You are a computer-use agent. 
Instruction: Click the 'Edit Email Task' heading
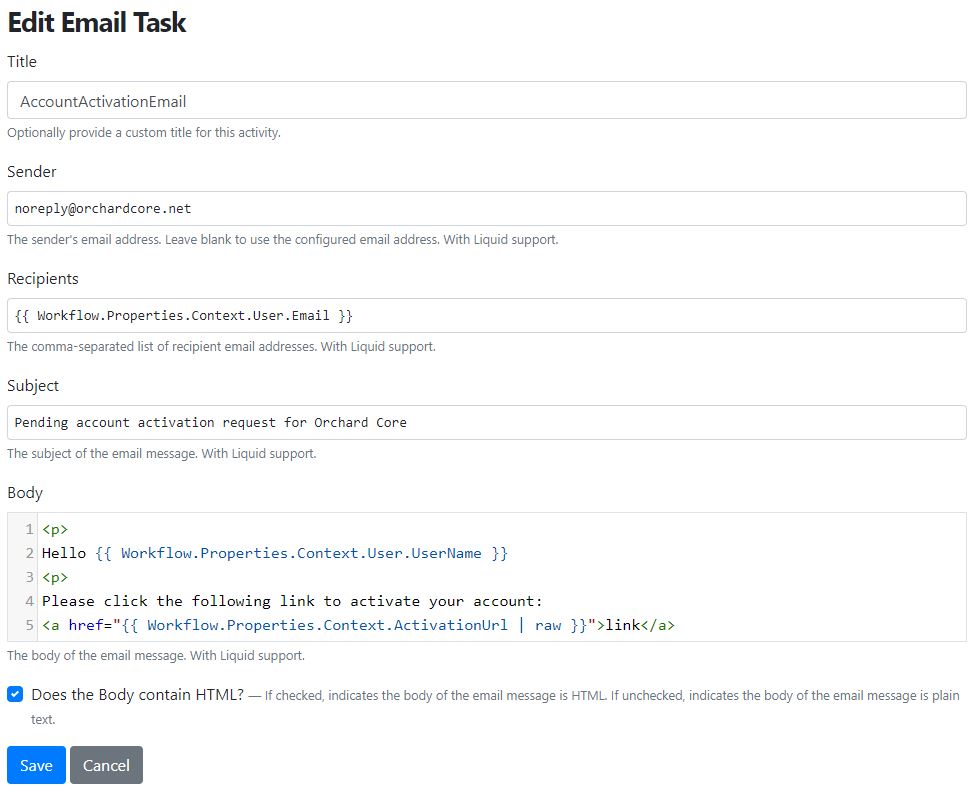(x=96, y=22)
